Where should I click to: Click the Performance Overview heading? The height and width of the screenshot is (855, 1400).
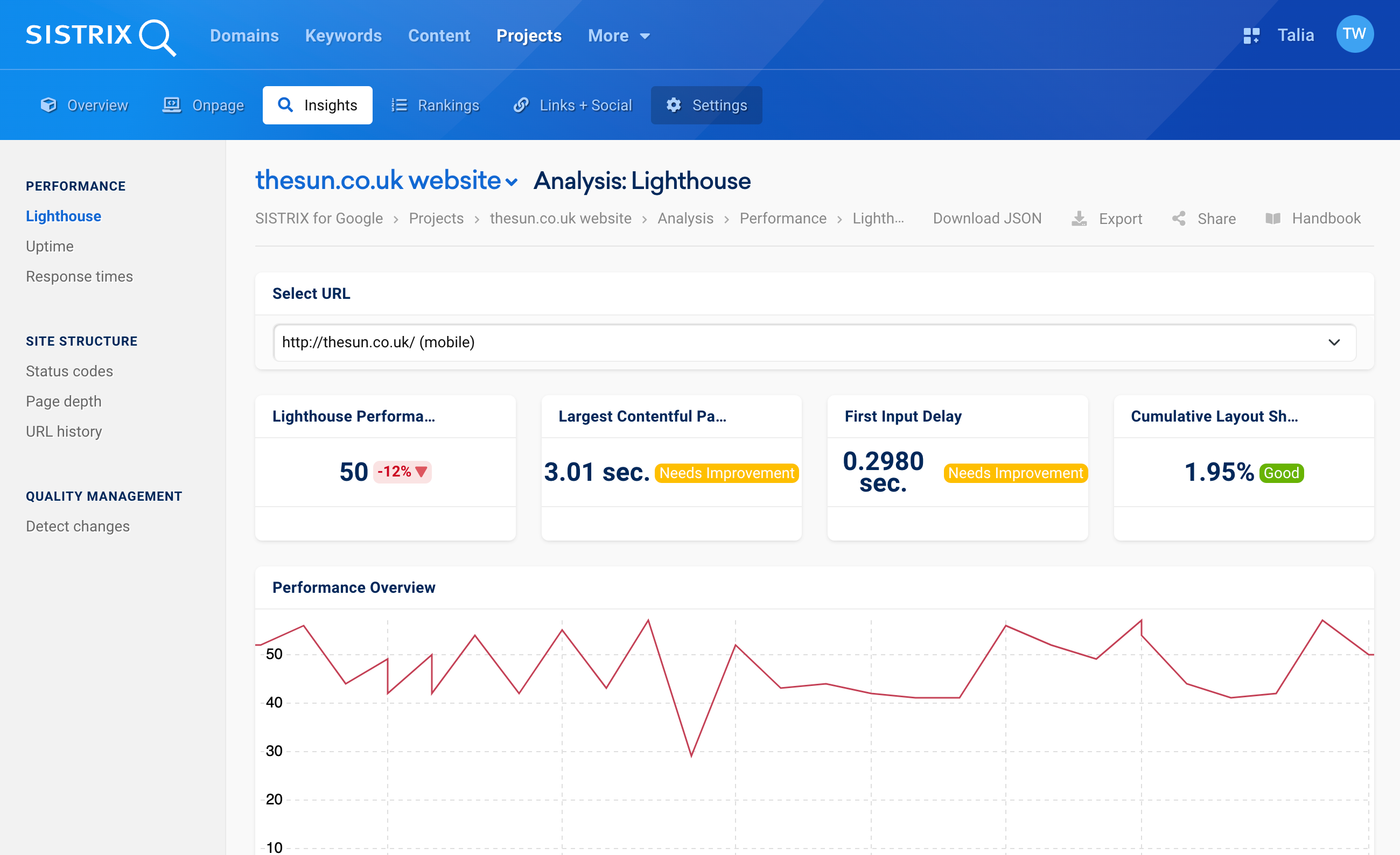(353, 587)
